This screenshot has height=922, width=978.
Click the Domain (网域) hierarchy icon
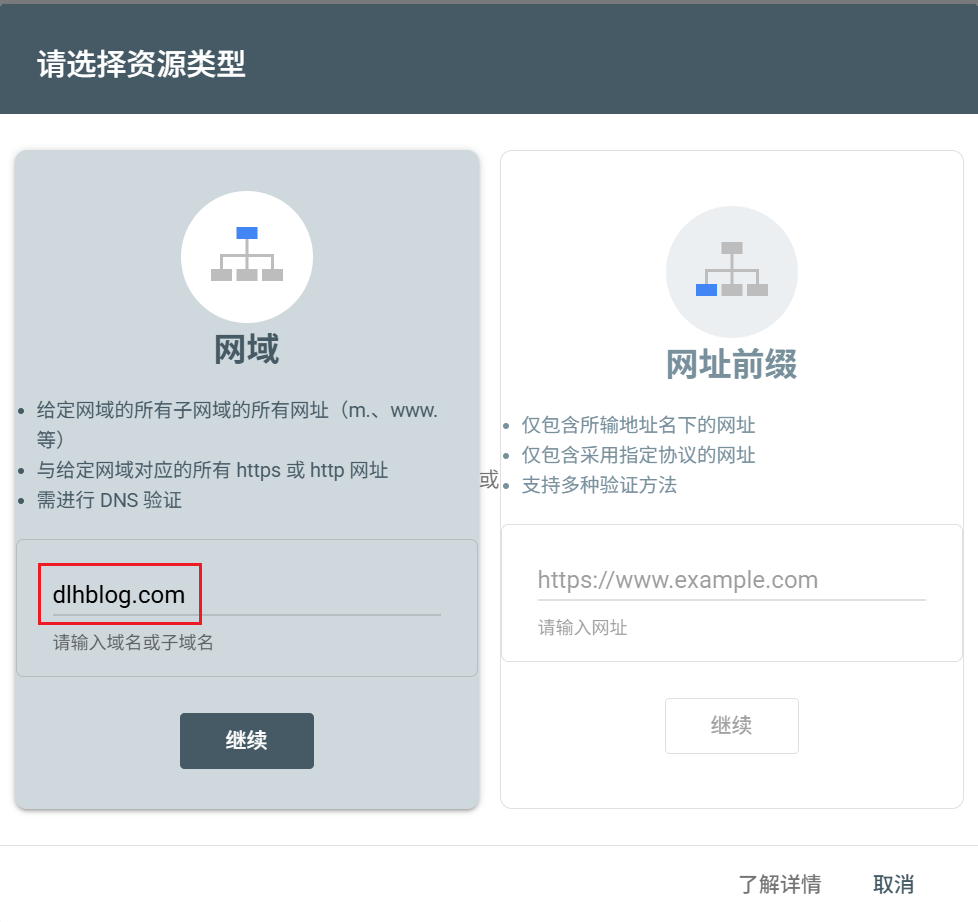pyautogui.click(x=247, y=256)
